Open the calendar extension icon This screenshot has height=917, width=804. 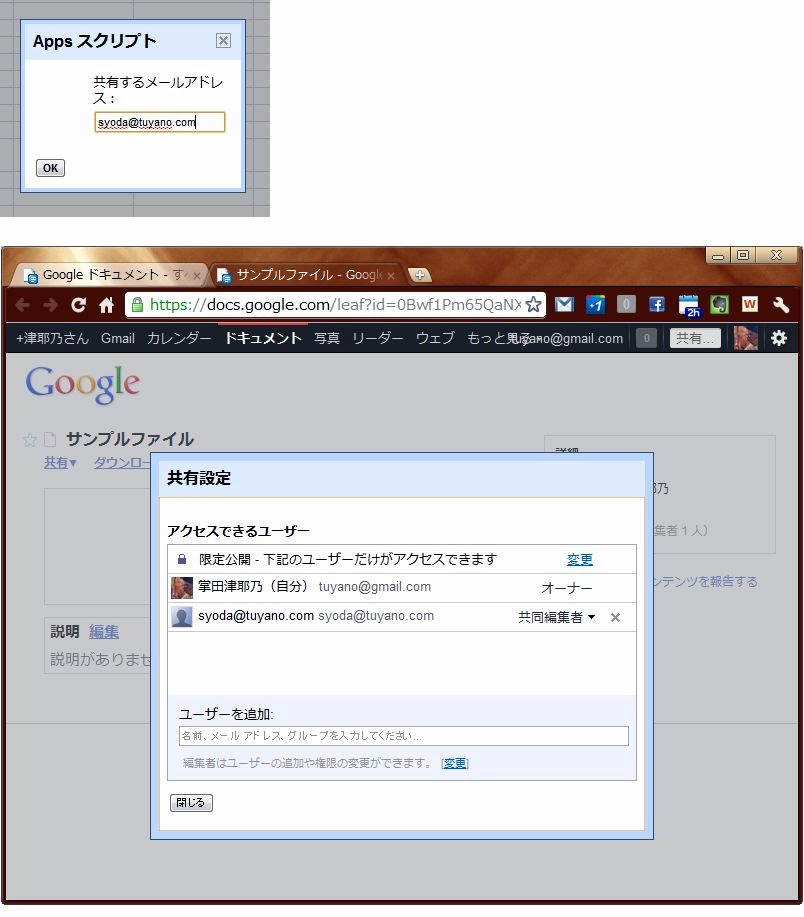click(x=688, y=306)
